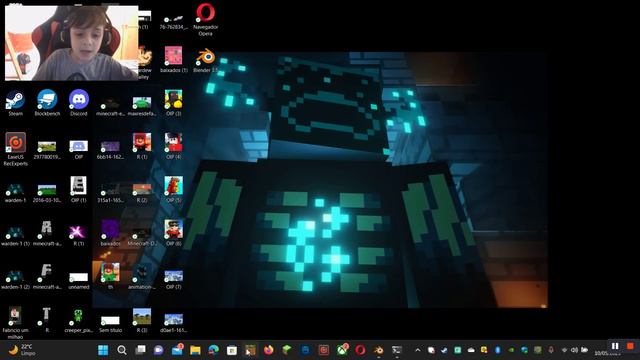Stop the screen recording
This screenshot has height=360, width=640.
tap(630, 346)
